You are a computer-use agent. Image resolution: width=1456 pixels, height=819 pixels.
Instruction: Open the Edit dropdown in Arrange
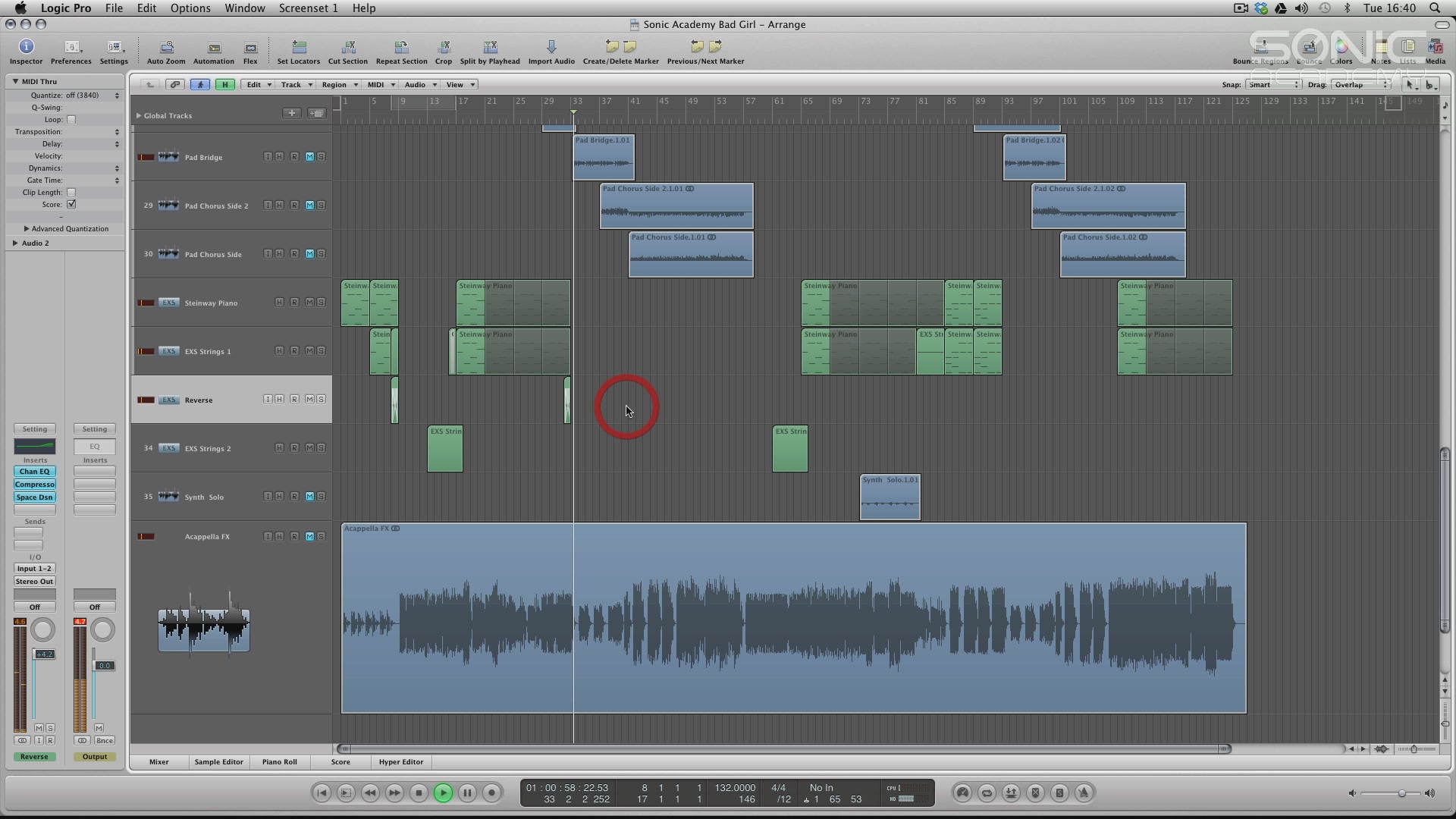pyautogui.click(x=259, y=84)
